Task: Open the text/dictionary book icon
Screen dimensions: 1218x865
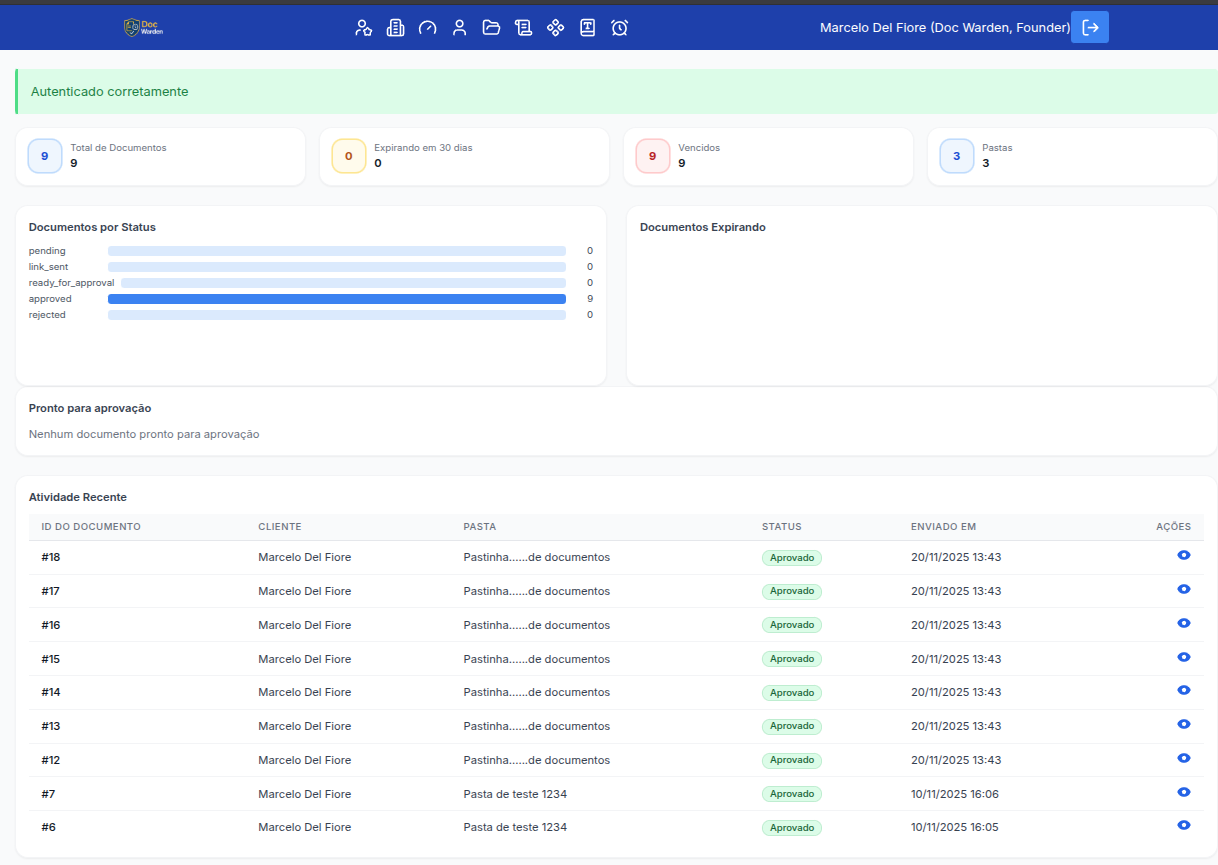Action: click(587, 27)
